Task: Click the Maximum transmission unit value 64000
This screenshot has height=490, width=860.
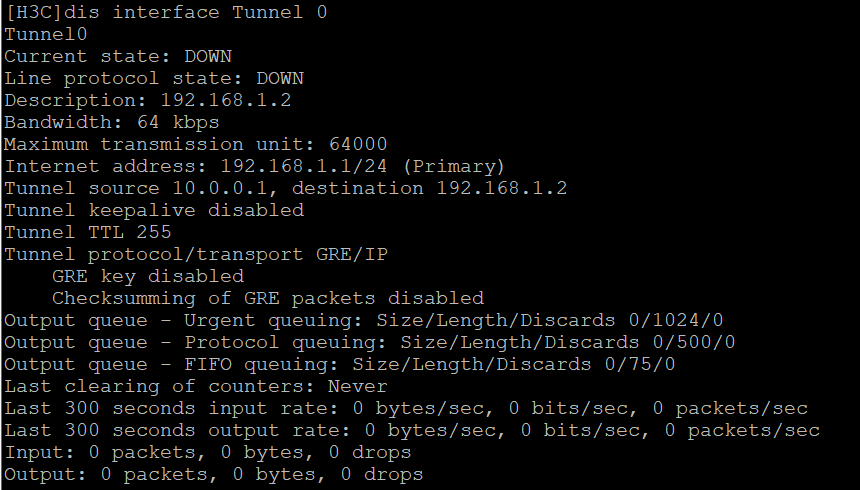Action: pyautogui.click(x=352, y=144)
